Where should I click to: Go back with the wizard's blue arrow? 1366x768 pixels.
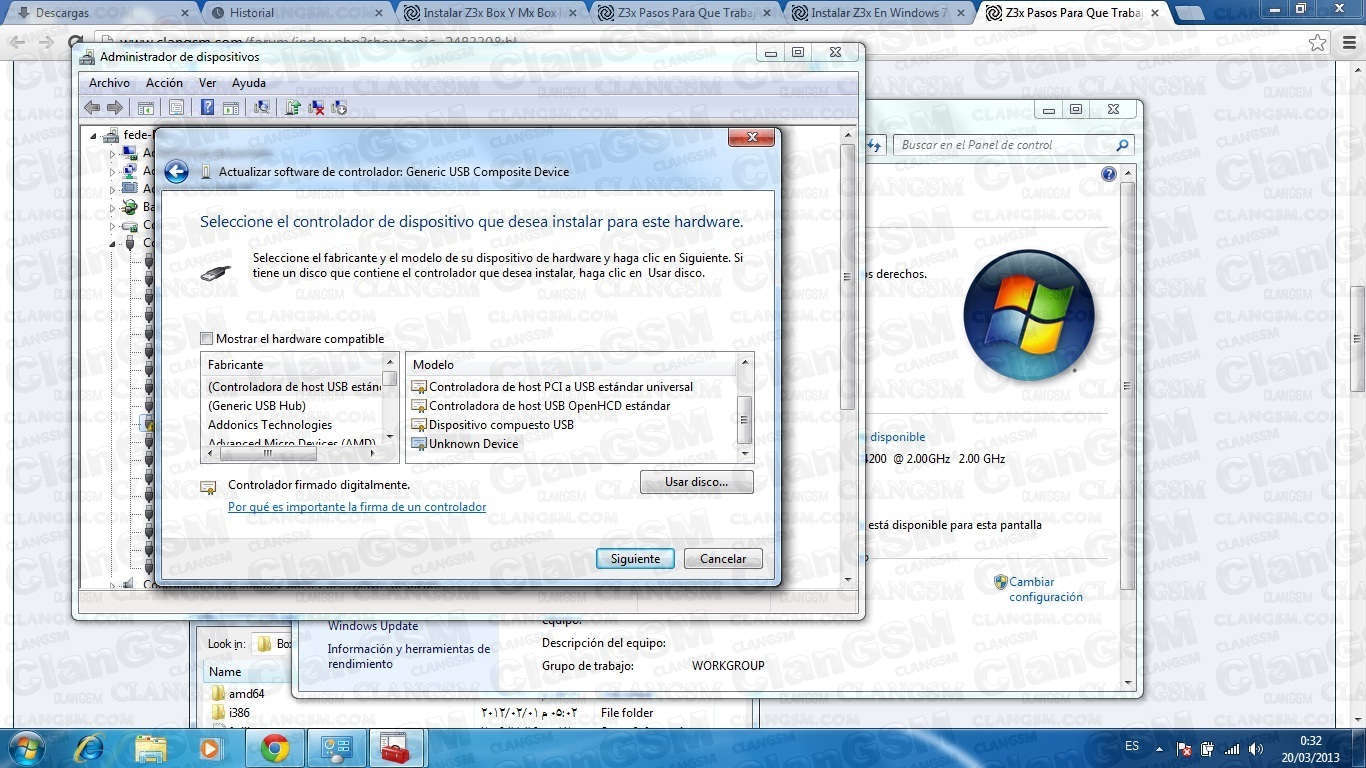click(176, 172)
